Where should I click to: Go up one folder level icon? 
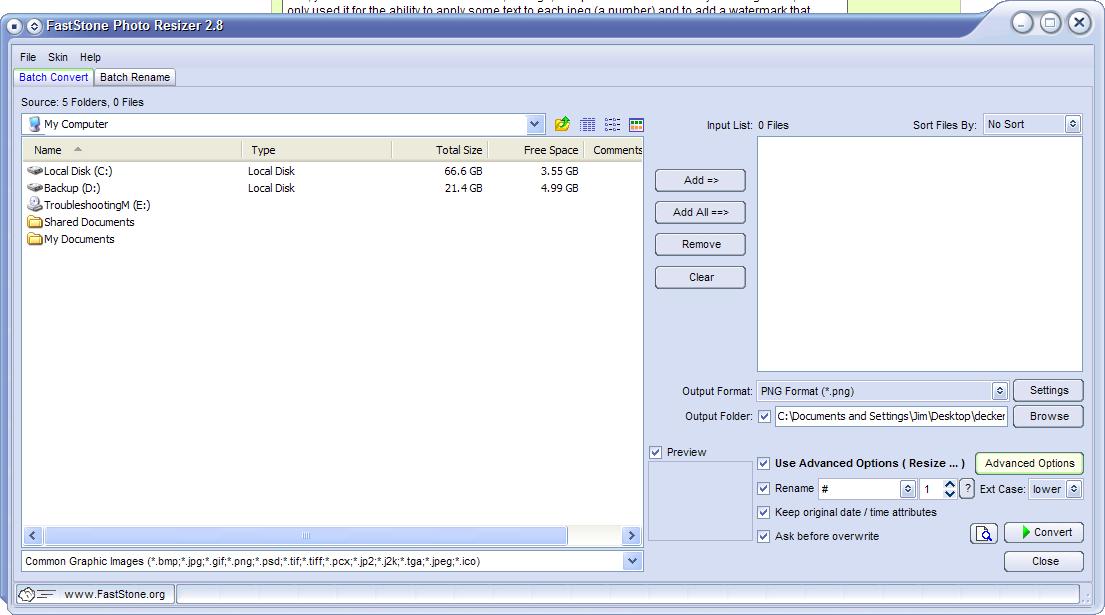[562, 125]
